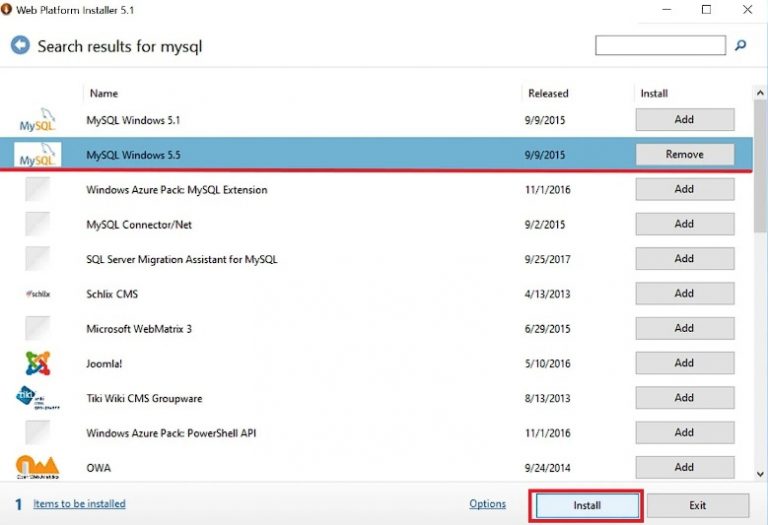This screenshot has height=525, width=768.
Task: Click the OWA logo icon
Action: [38, 466]
